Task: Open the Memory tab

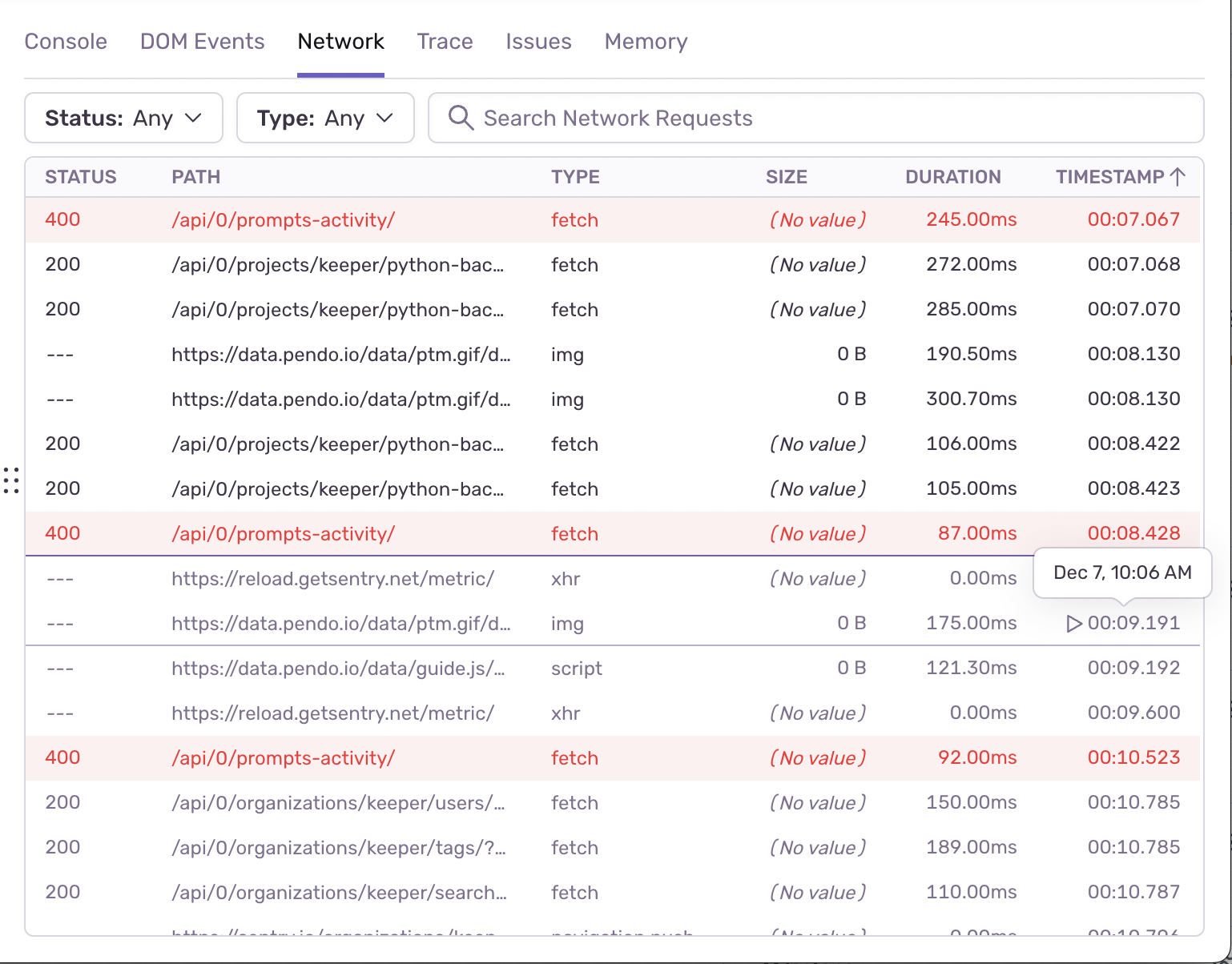Action: [x=646, y=42]
